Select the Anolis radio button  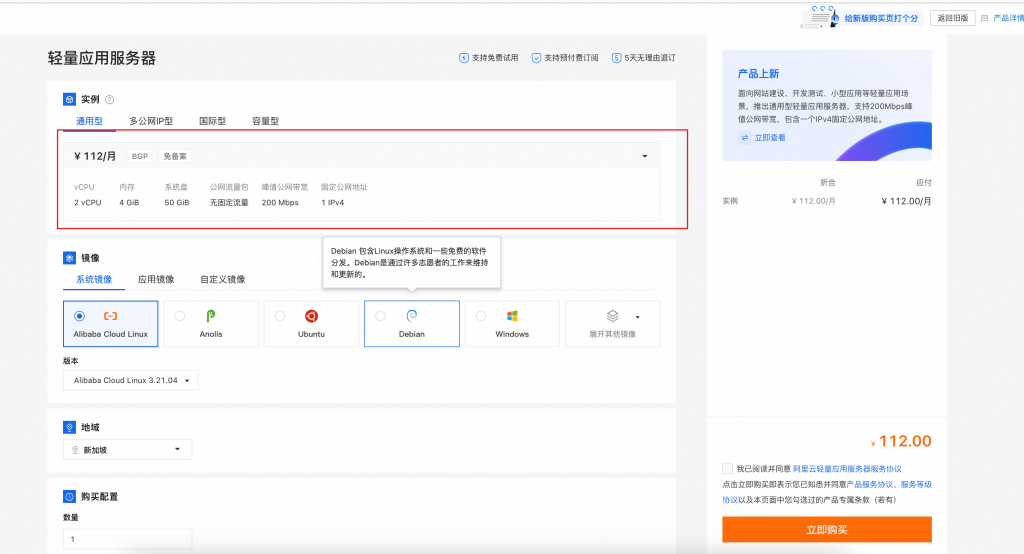pyautogui.click(x=180, y=316)
